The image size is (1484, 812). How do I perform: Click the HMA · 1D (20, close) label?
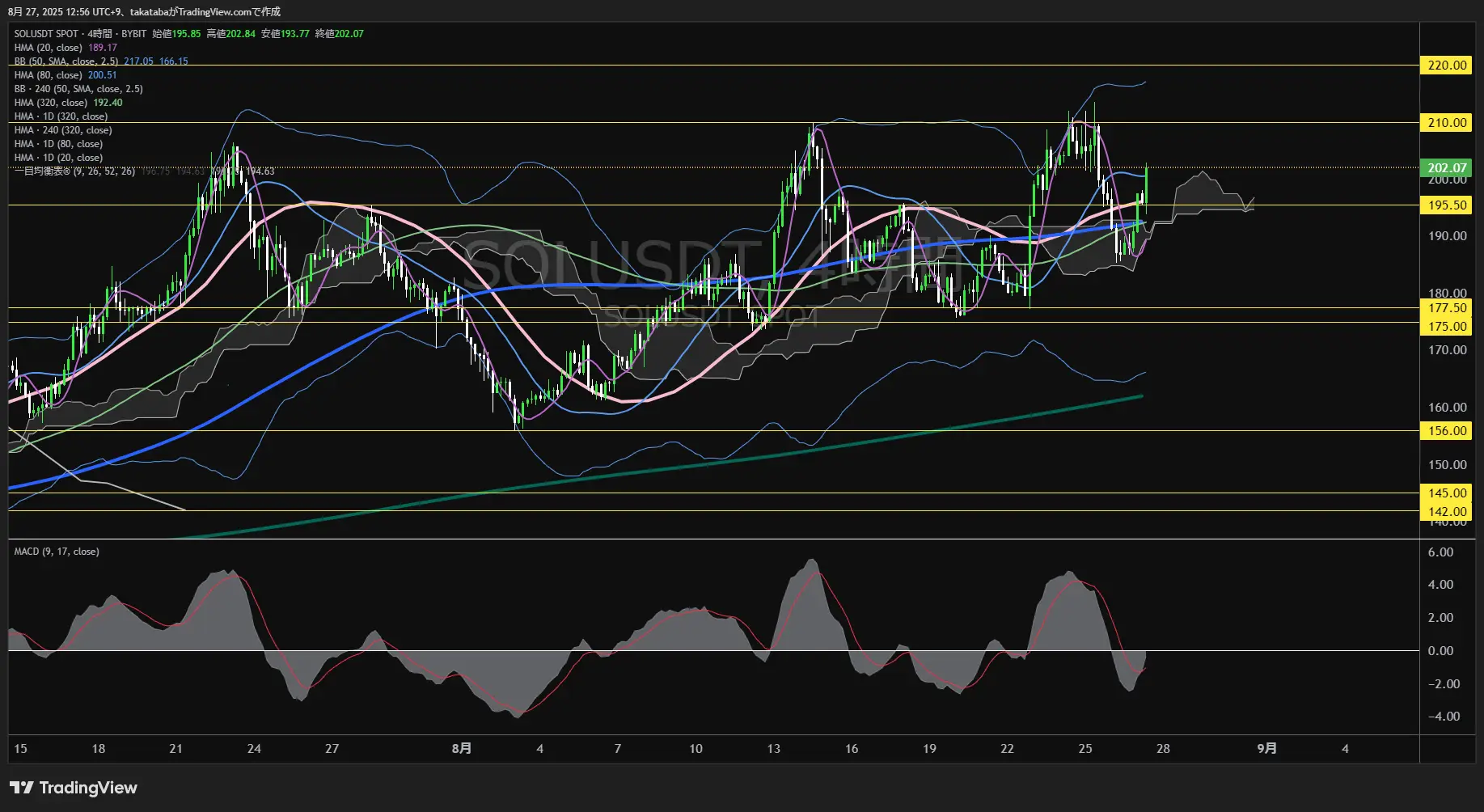pos(58,158)
